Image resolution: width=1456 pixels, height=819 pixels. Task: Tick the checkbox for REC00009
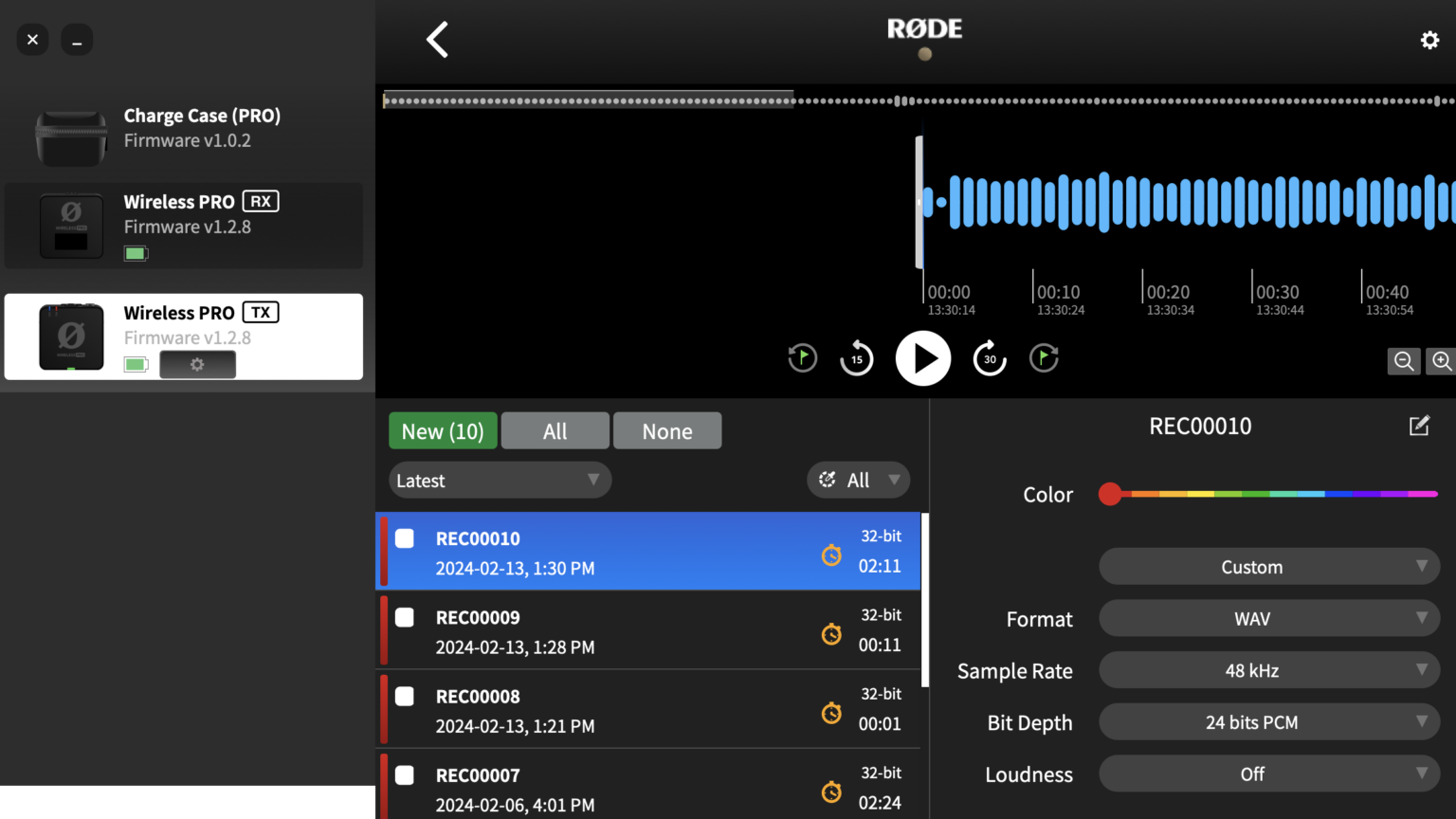[405, 618]
